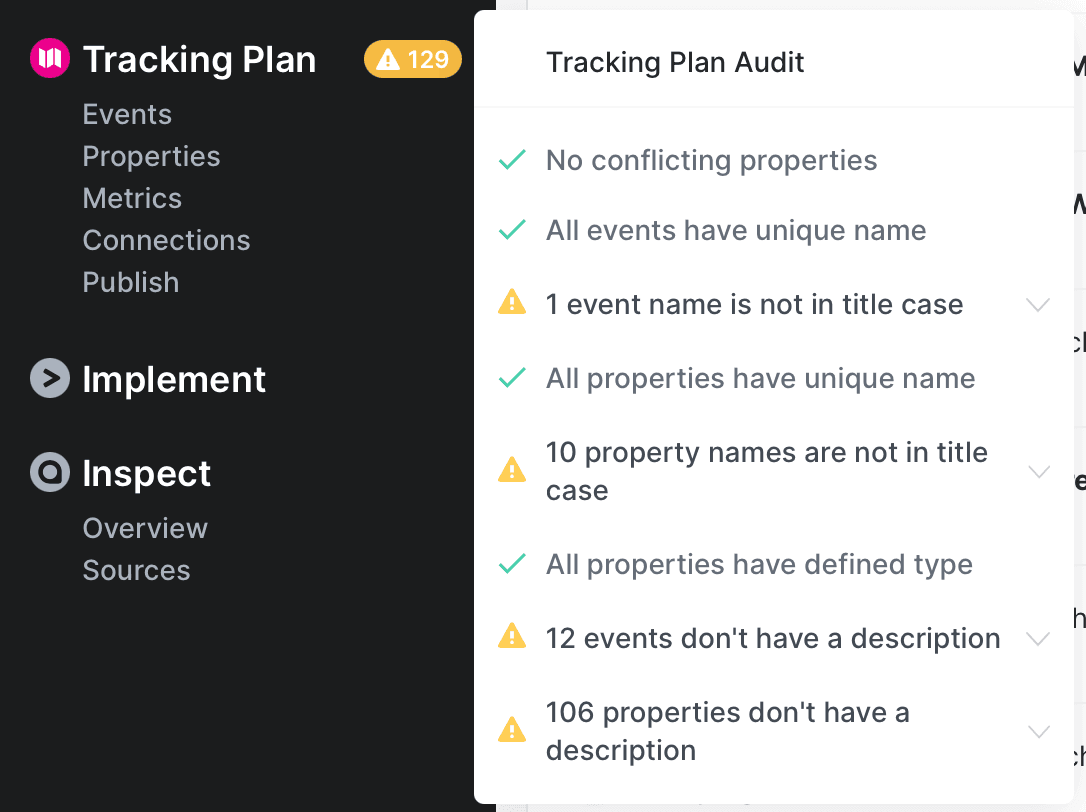Expand the event name not in title case item
1086x812 pixels.
[x=1038, y=304]
